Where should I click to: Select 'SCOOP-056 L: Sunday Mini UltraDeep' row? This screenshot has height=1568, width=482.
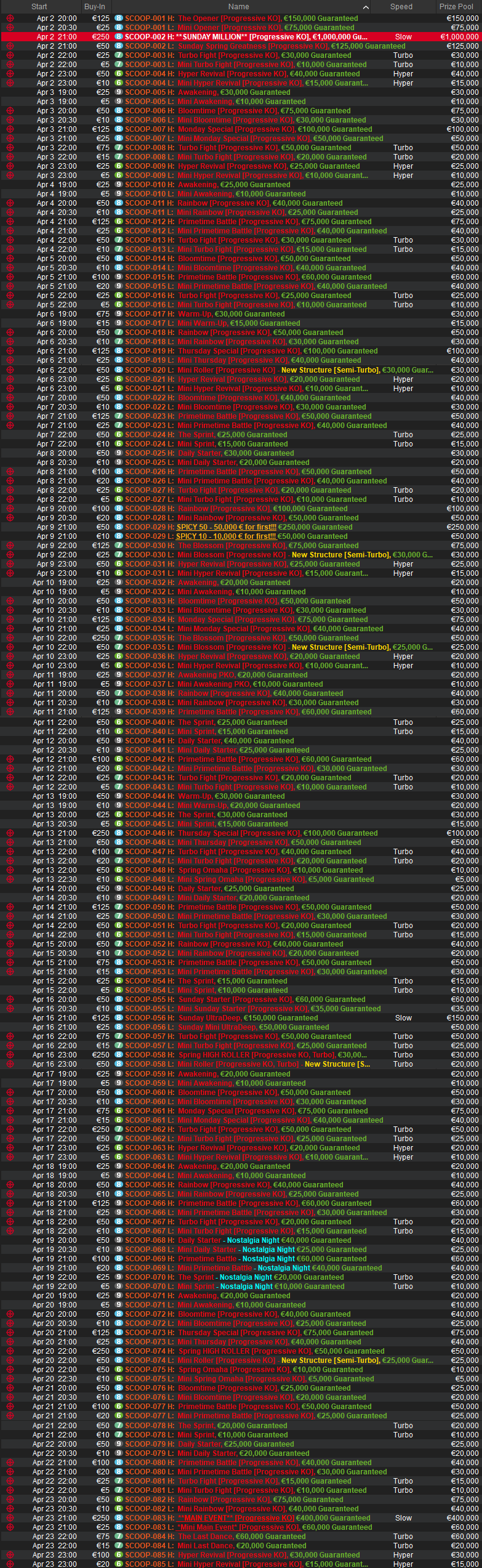[x=241, y=1027]
